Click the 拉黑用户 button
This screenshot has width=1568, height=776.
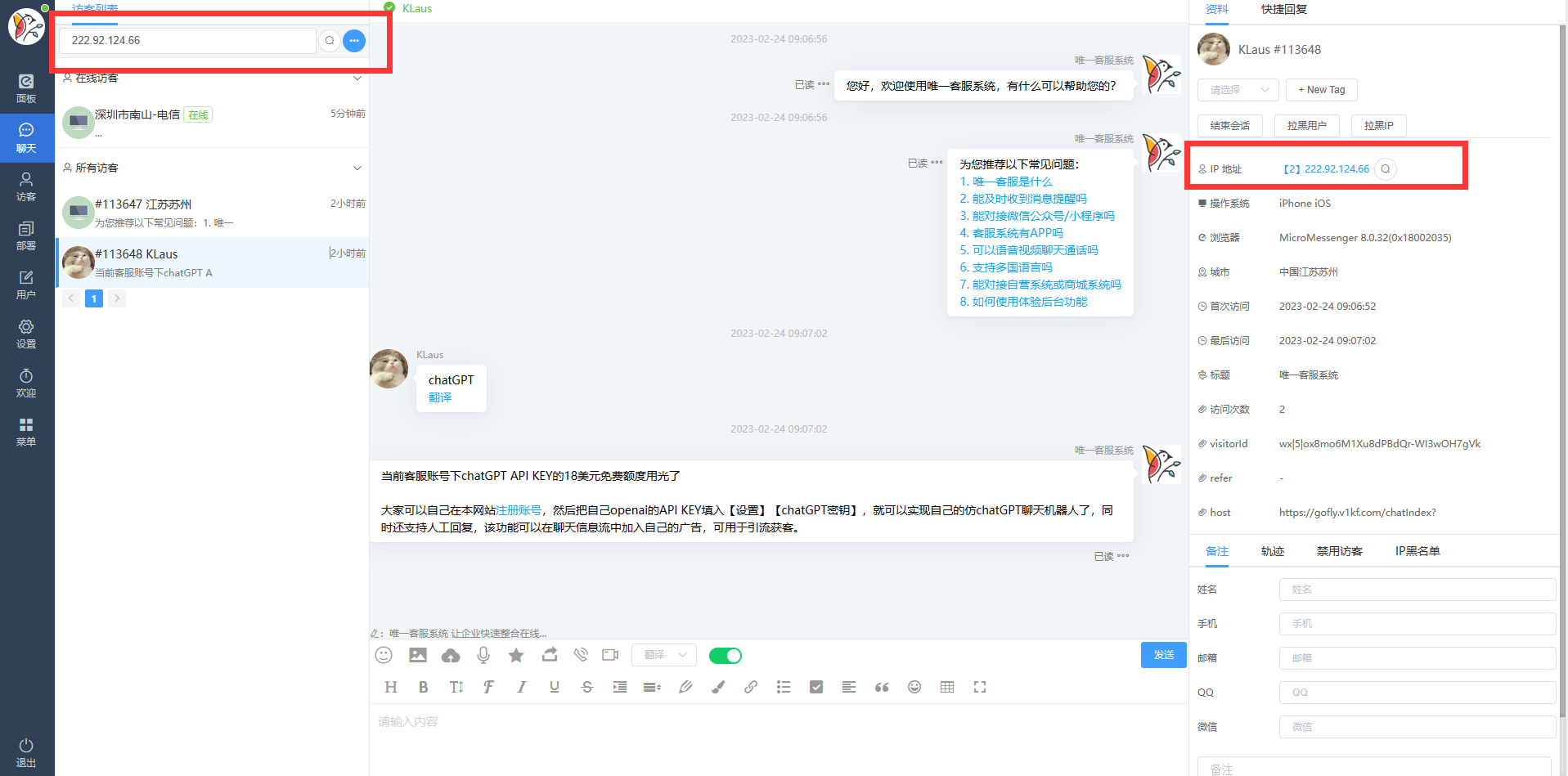[x=1307, y=126]
